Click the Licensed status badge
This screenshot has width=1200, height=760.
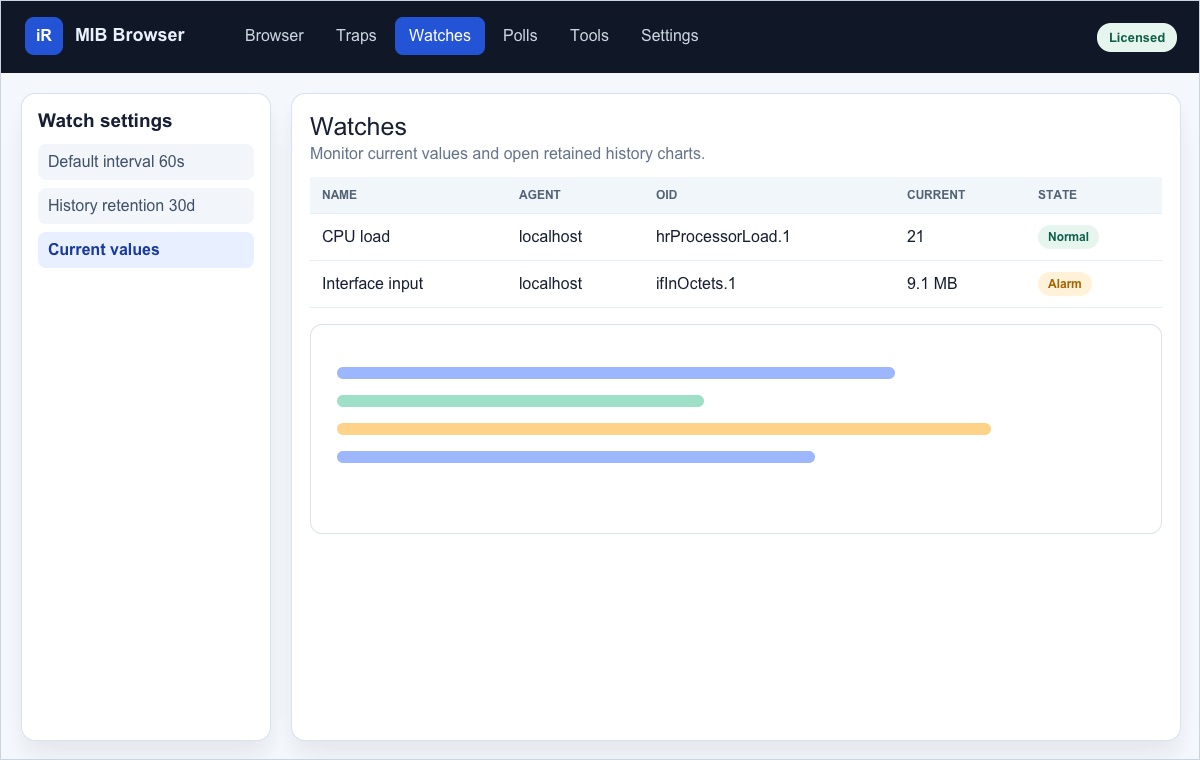click(1137, 38)
